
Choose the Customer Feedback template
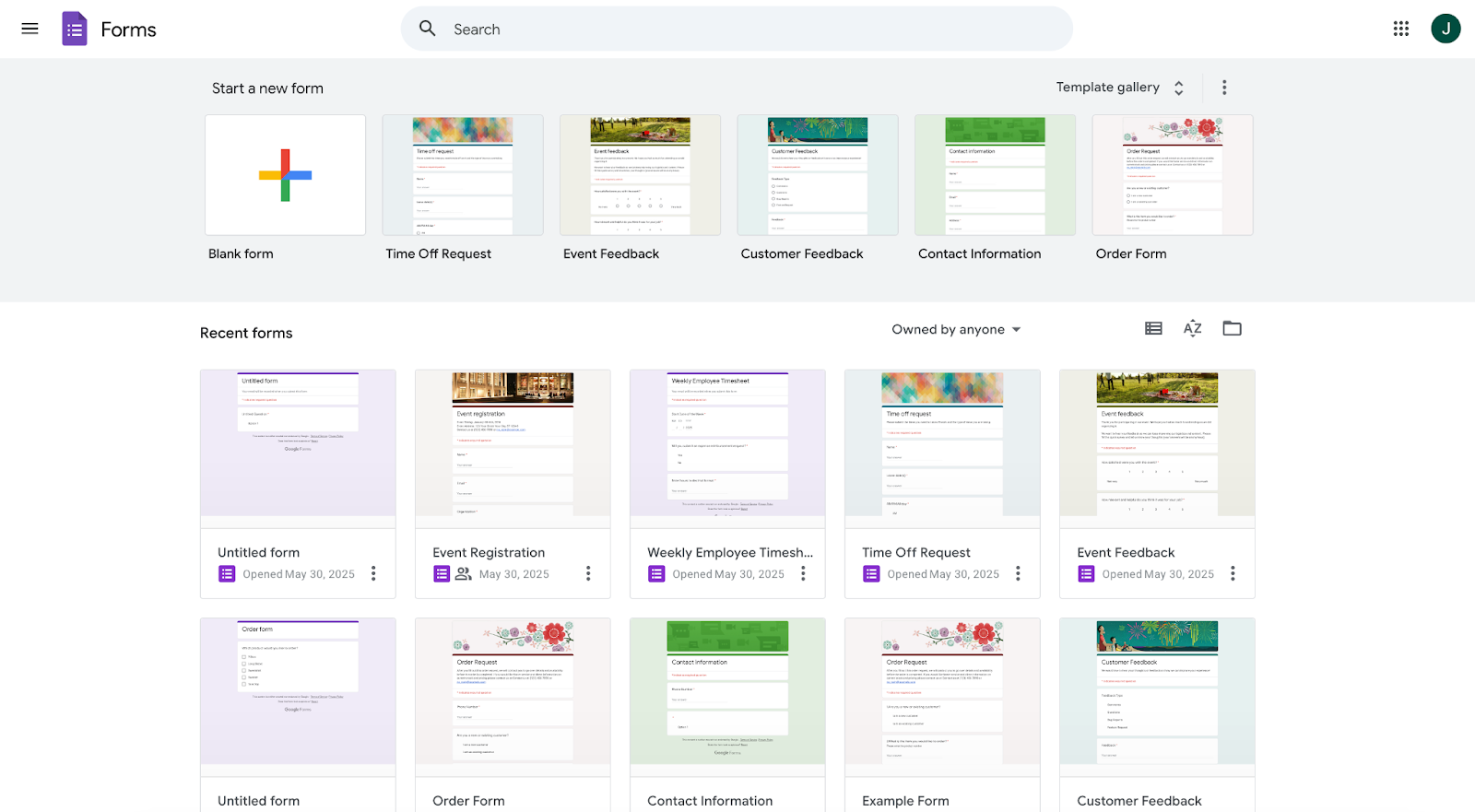click(818, 175)
